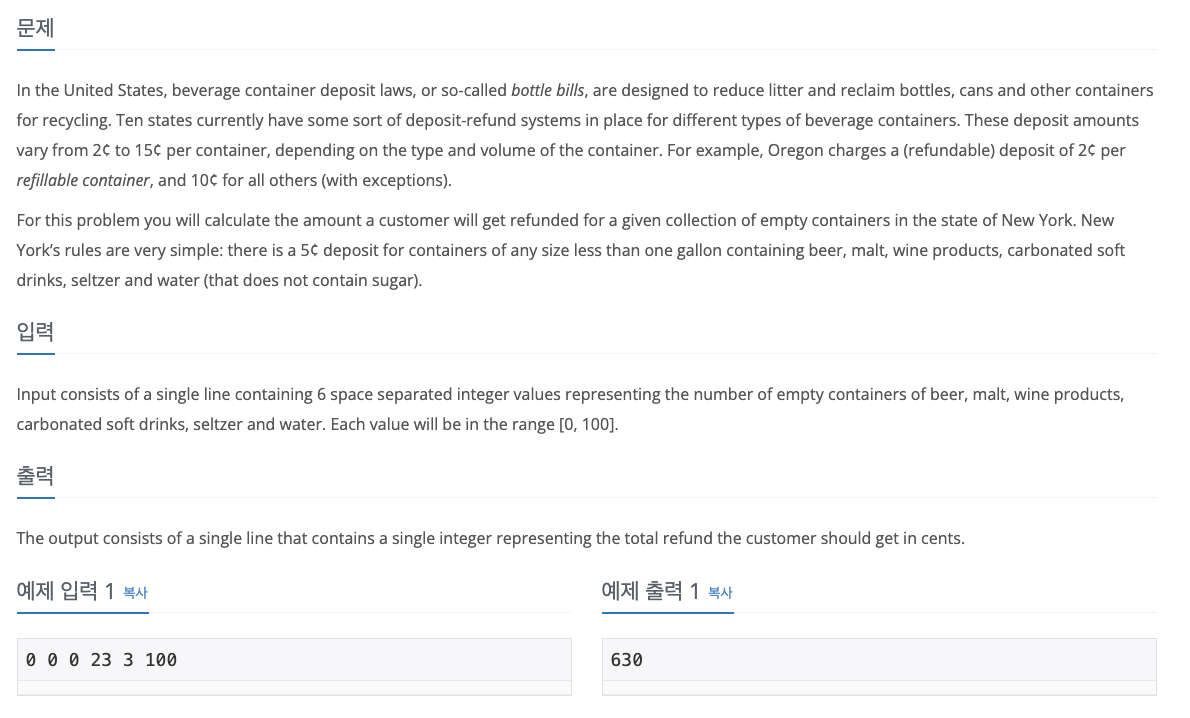This screenshot has height=718, width=1190.
Task: Select the 예제 출력 1 heading
Action: point(650,591)
